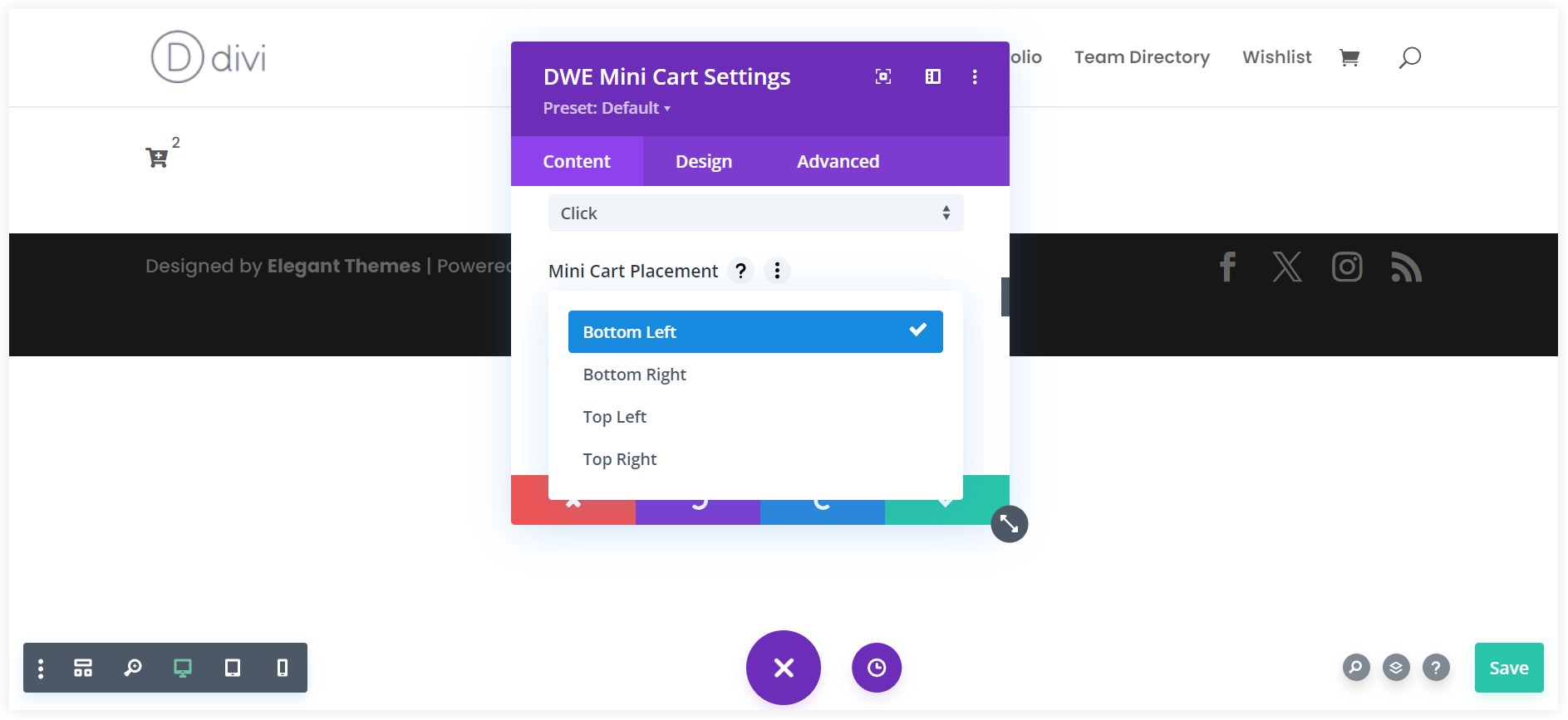Screen dimensions: 1568x720
Task: Click the Elegant Themes footer link
Action: coord(343,266)
